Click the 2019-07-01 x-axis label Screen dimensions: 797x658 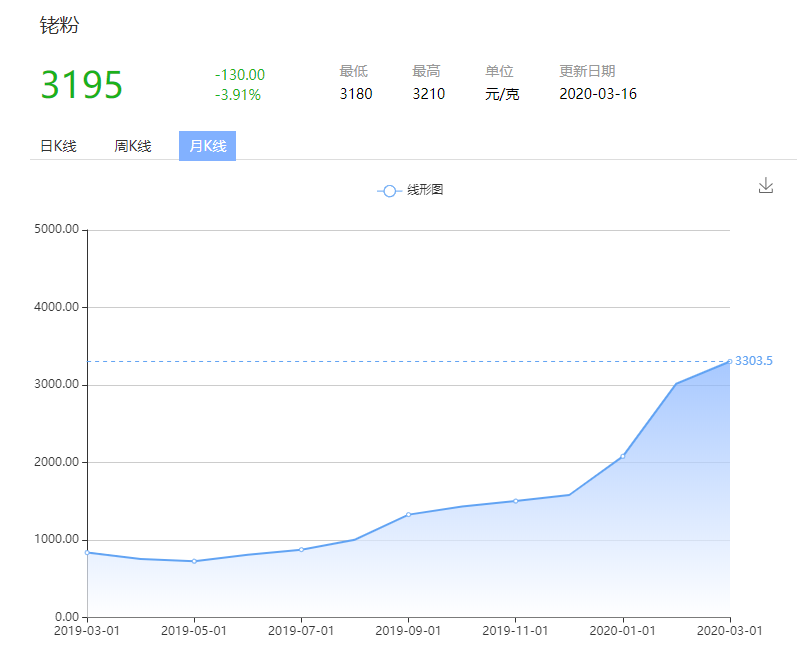coord(301,631)
